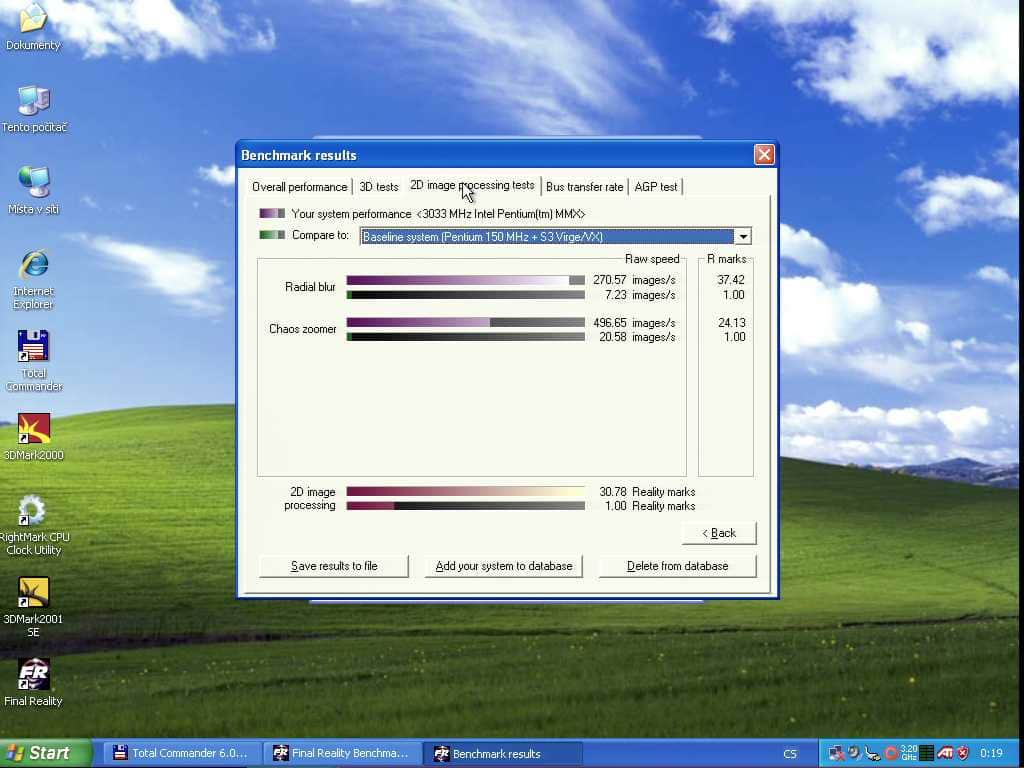Open the Start menu
This screenshot has height=768, width=1024.
click(44, 753)
